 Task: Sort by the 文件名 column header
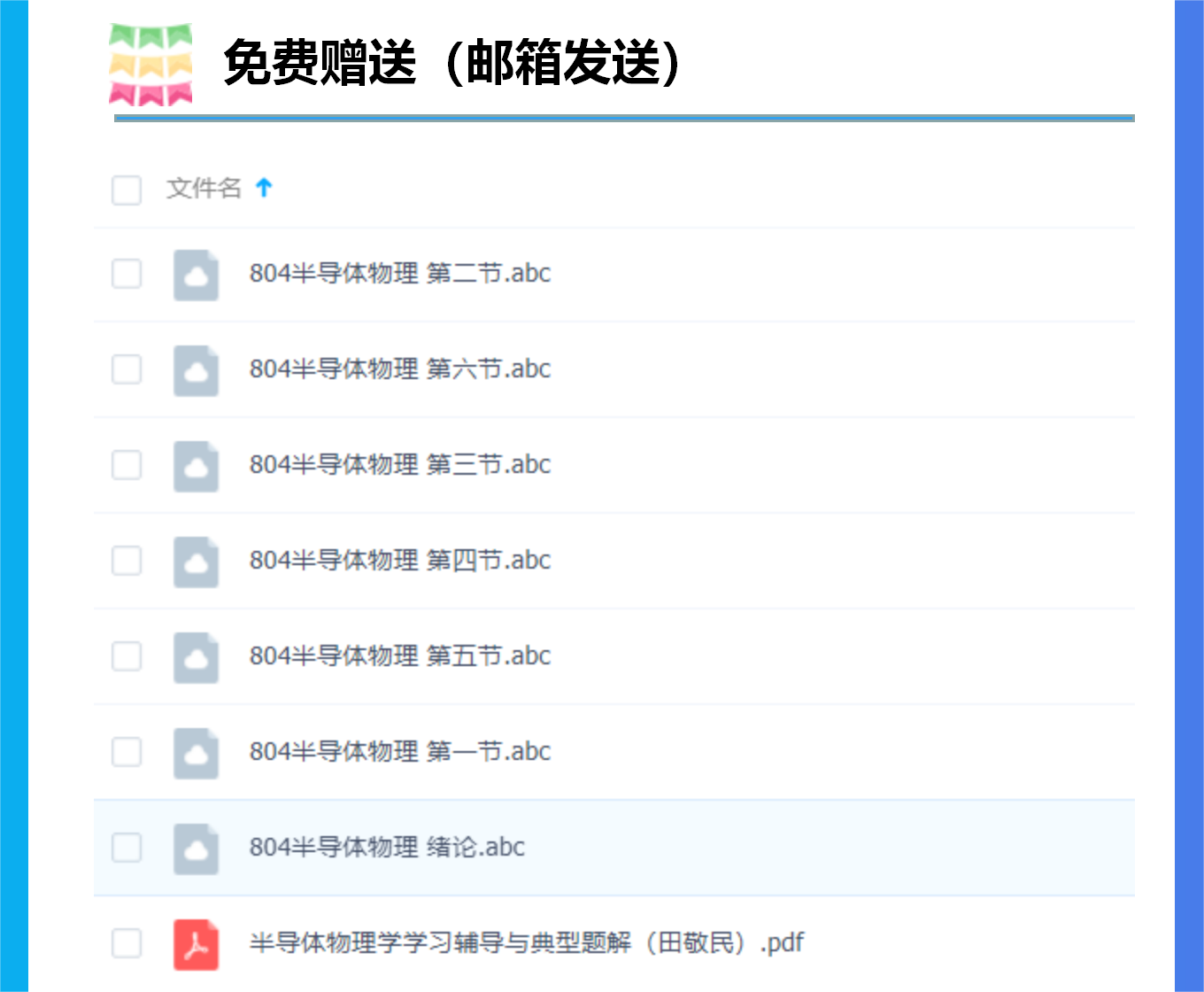pyautogui.click(x=205, y=188)
